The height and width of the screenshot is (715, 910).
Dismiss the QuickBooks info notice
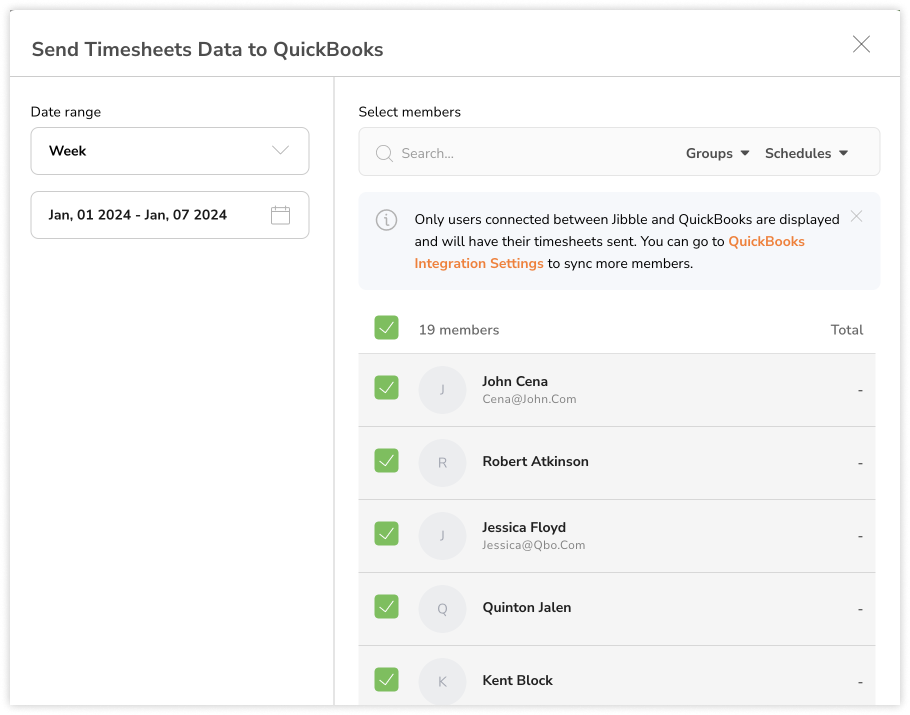(x=856, y=216)
